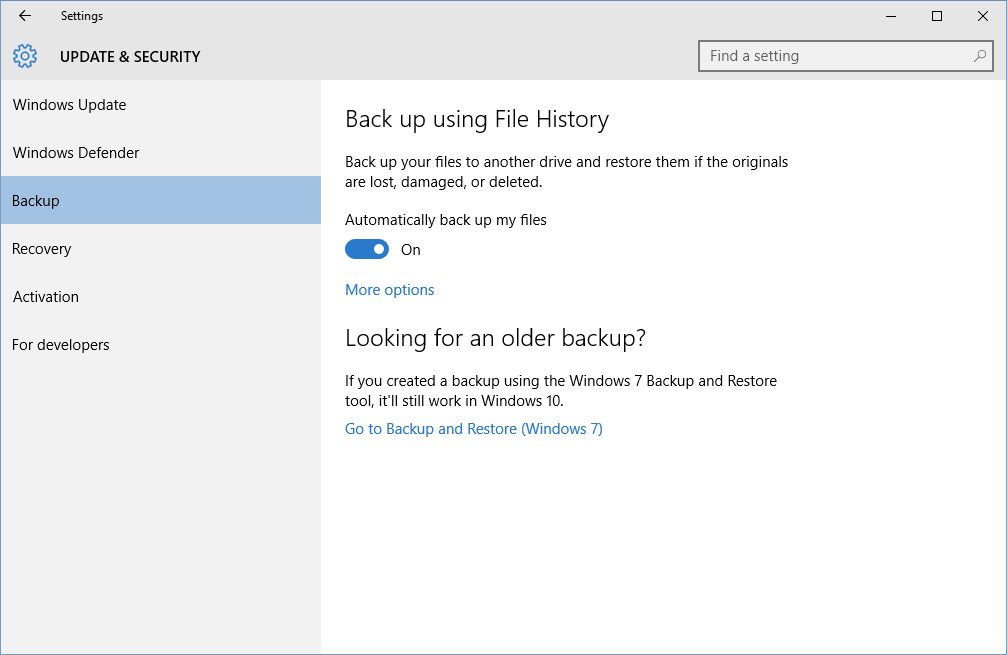Open the Windows Update section
This screenshot has width=1007, height=655.
click(x=161, y=105)
